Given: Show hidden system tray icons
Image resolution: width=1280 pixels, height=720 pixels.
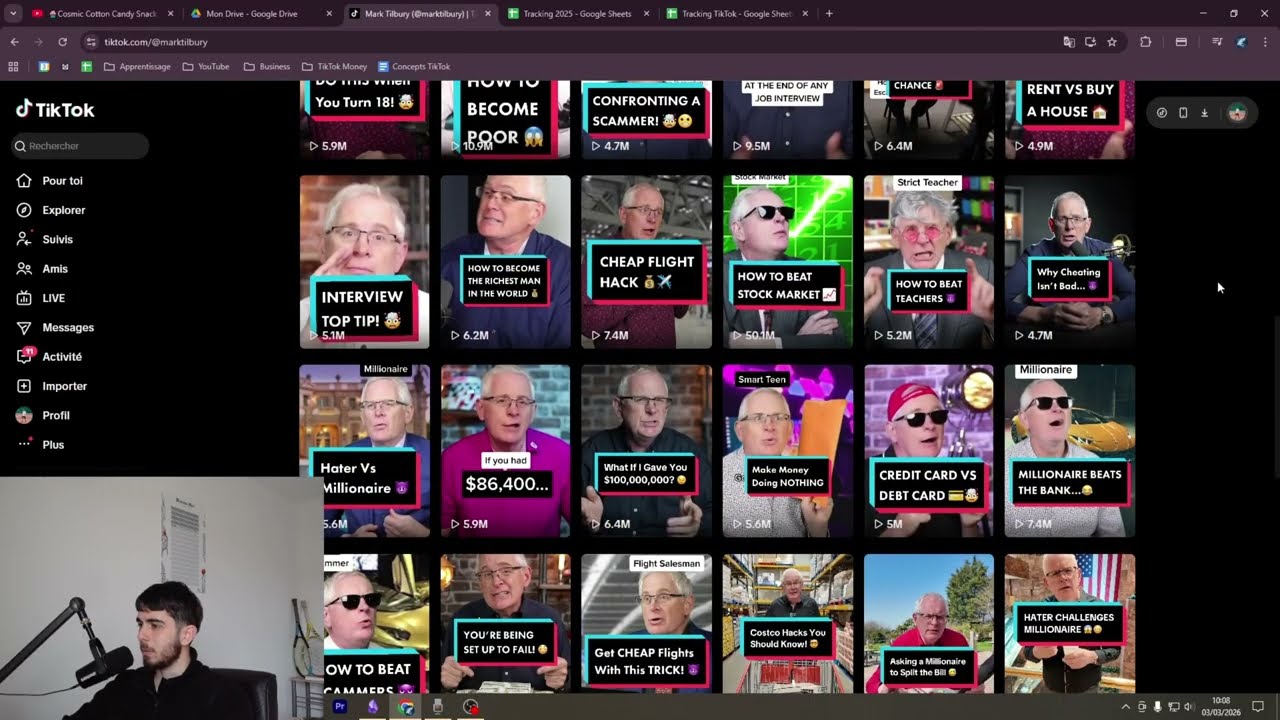Looking at the screenshot, I should (x=1125, y=706).
